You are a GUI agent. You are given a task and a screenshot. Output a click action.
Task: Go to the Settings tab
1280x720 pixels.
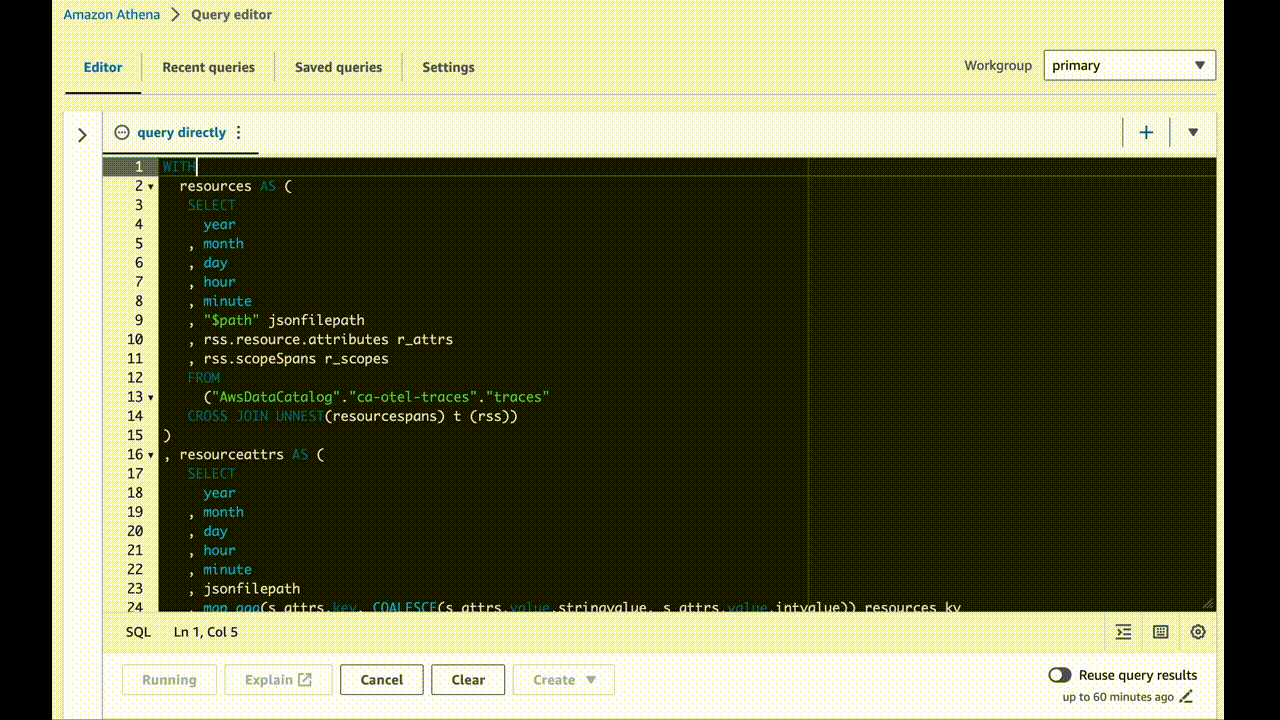click(448, 67)
